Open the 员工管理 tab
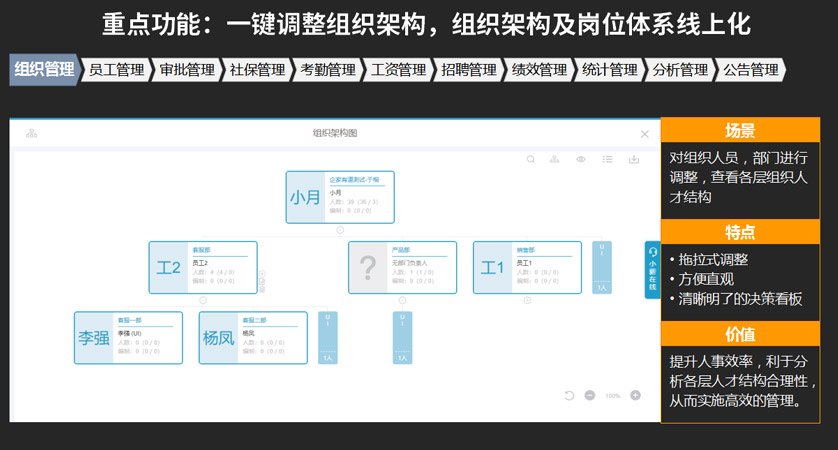The width and height of the screenshot is (838, 450). tap(116, 70)
